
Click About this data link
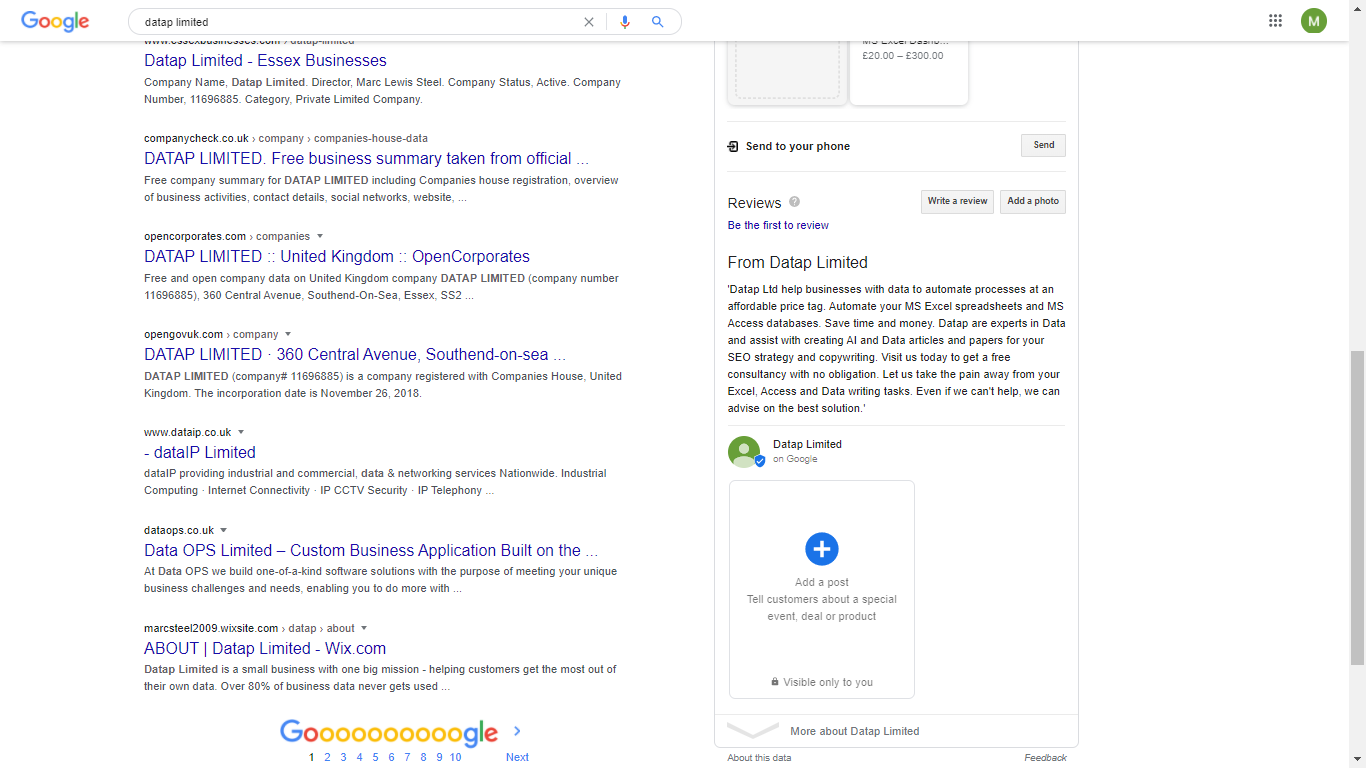759,758
